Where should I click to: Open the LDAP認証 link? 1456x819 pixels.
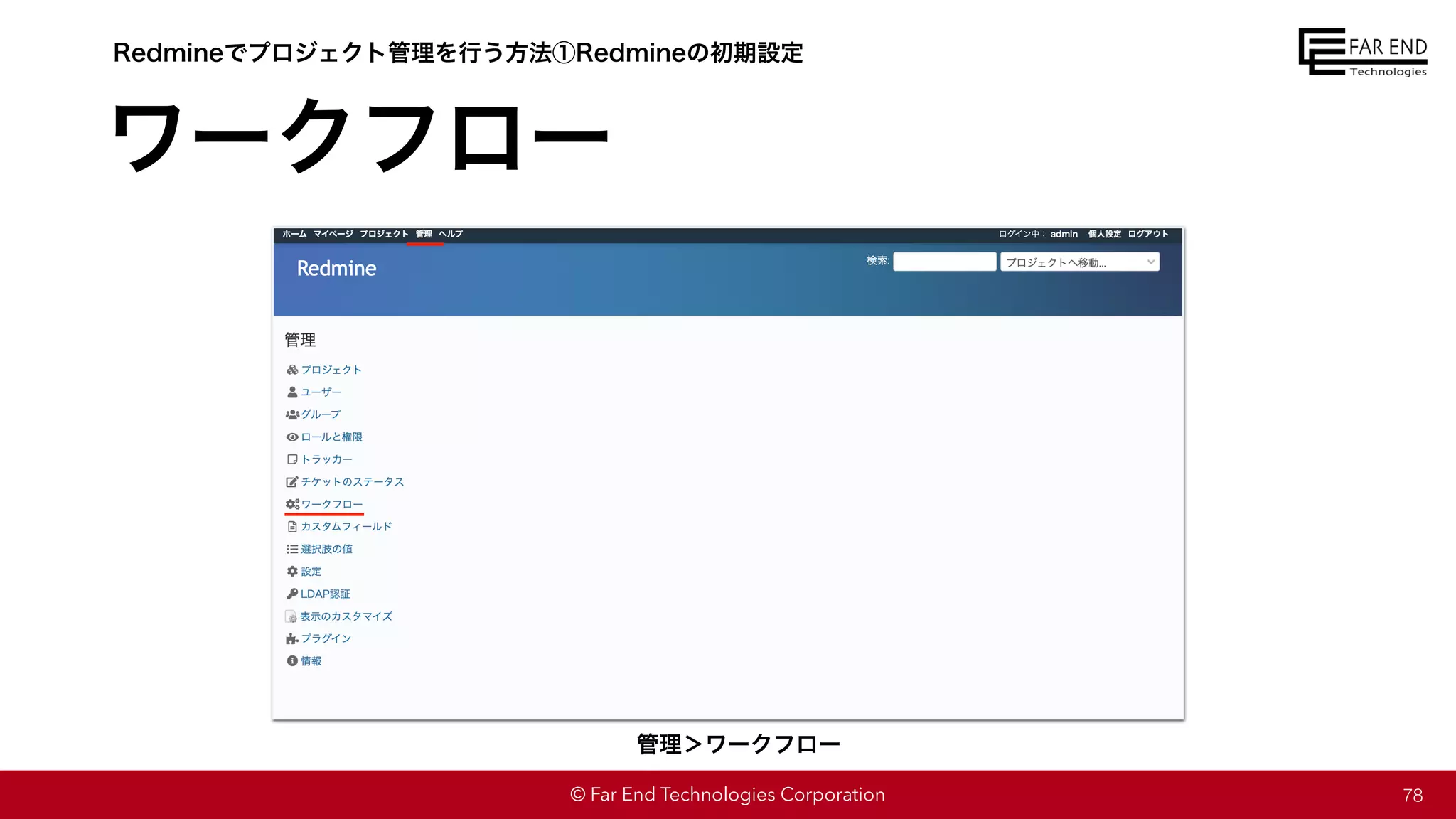pos(325,594)
